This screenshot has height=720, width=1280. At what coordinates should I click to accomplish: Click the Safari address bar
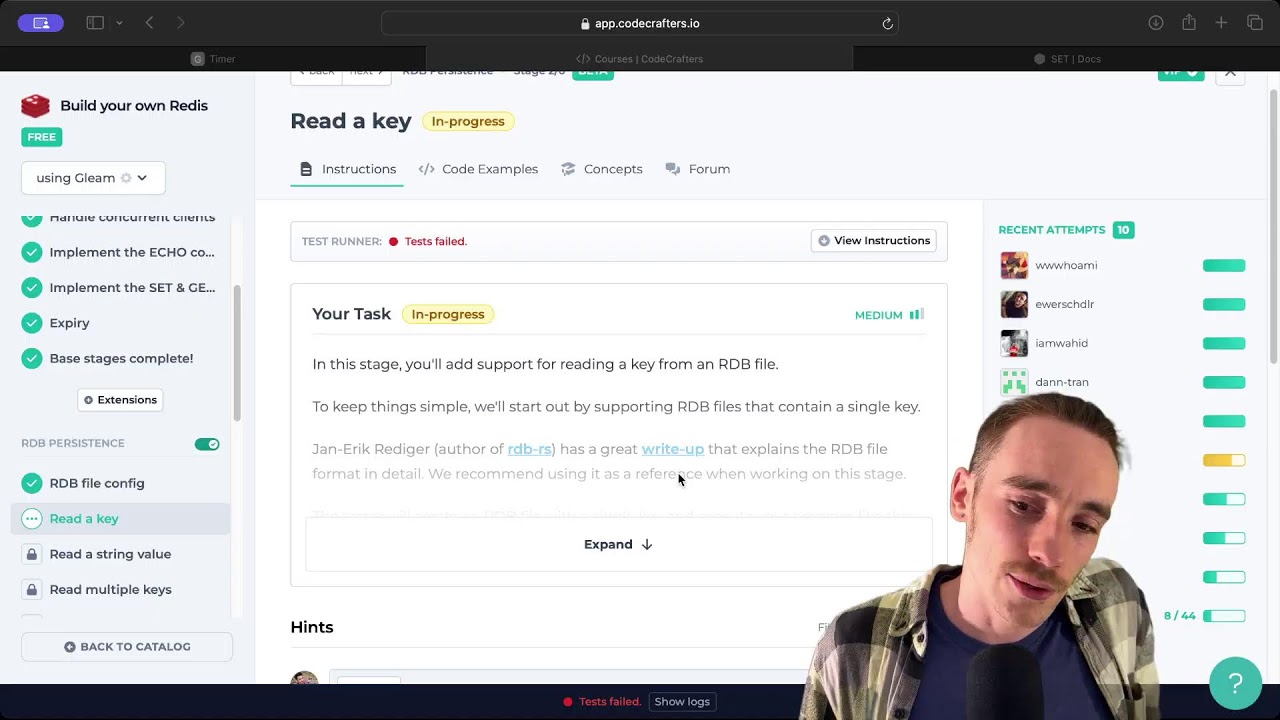640,23
